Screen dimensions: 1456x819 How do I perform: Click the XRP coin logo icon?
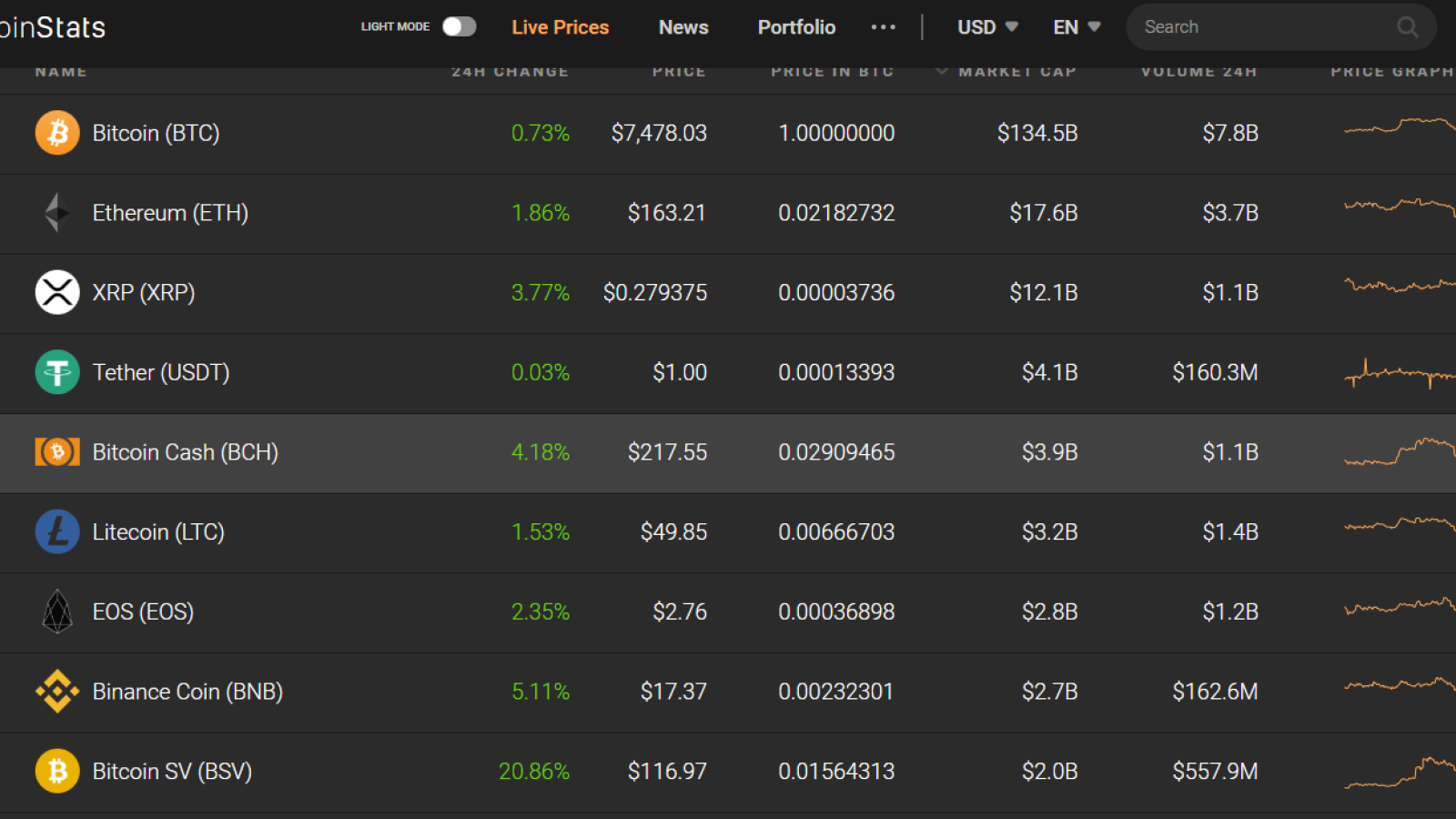click(57, 292)
